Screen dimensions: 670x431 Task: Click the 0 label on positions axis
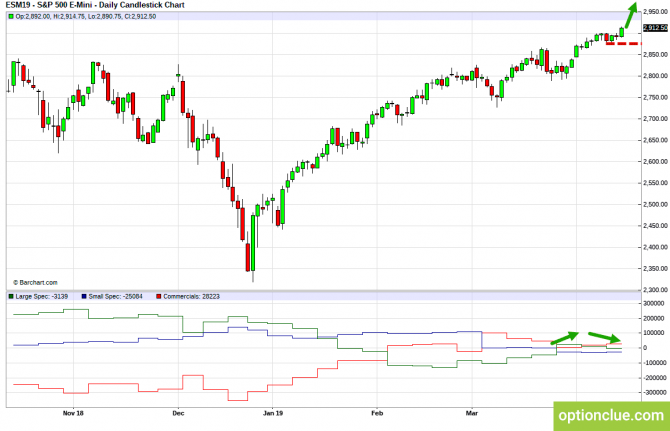[x=645, y=348]
